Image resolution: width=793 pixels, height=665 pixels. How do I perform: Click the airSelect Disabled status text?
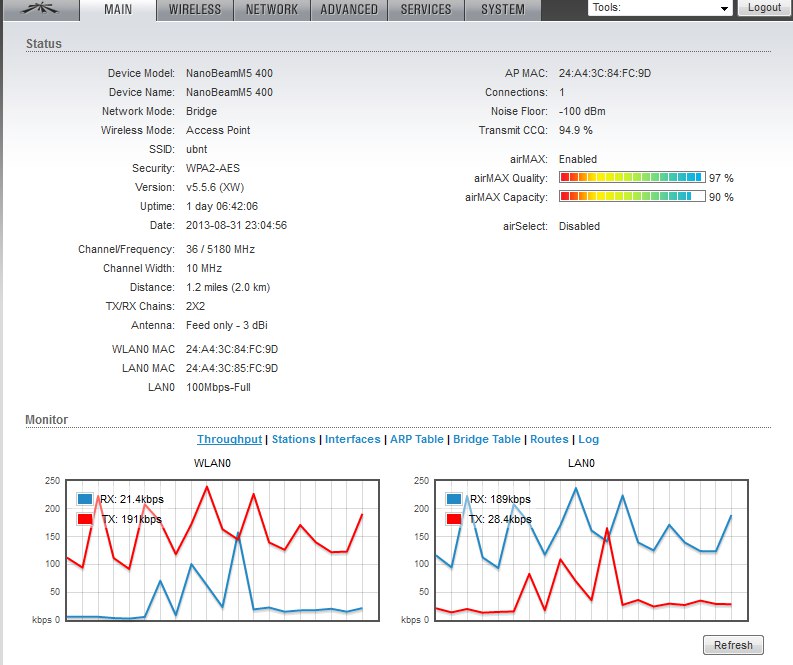[x=579, y=226]
